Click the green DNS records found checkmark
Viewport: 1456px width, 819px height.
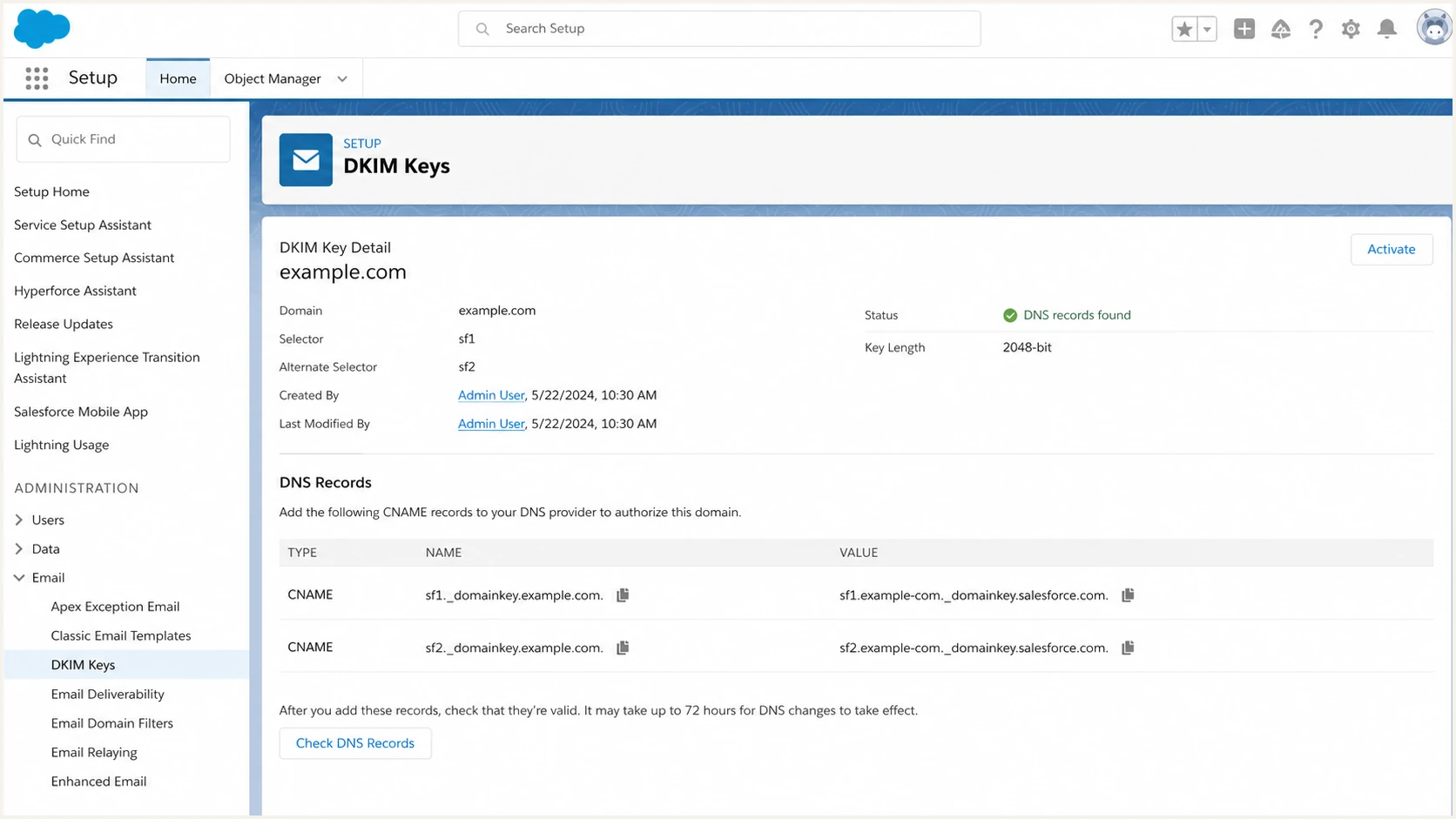coord(1010,315)
